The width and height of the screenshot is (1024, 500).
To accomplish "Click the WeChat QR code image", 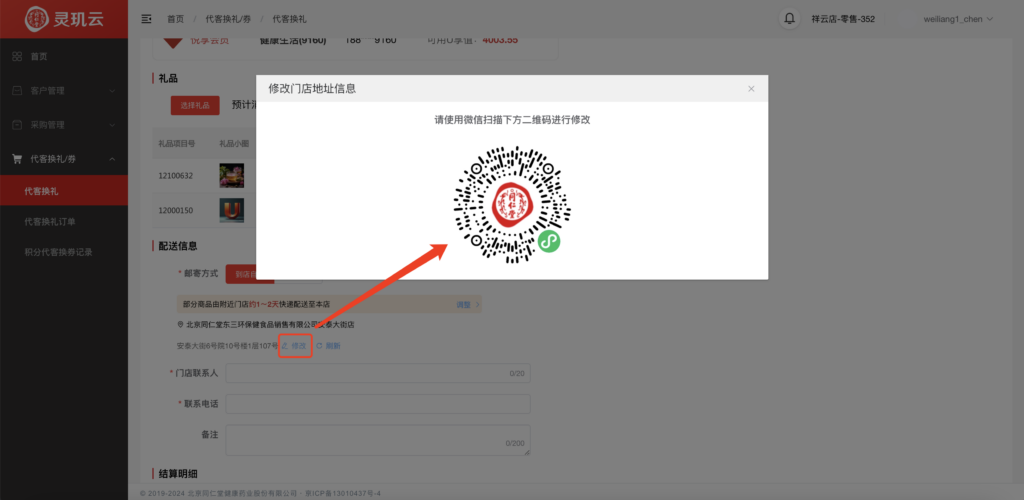I will pyautogui.click(x=512, y=205).
